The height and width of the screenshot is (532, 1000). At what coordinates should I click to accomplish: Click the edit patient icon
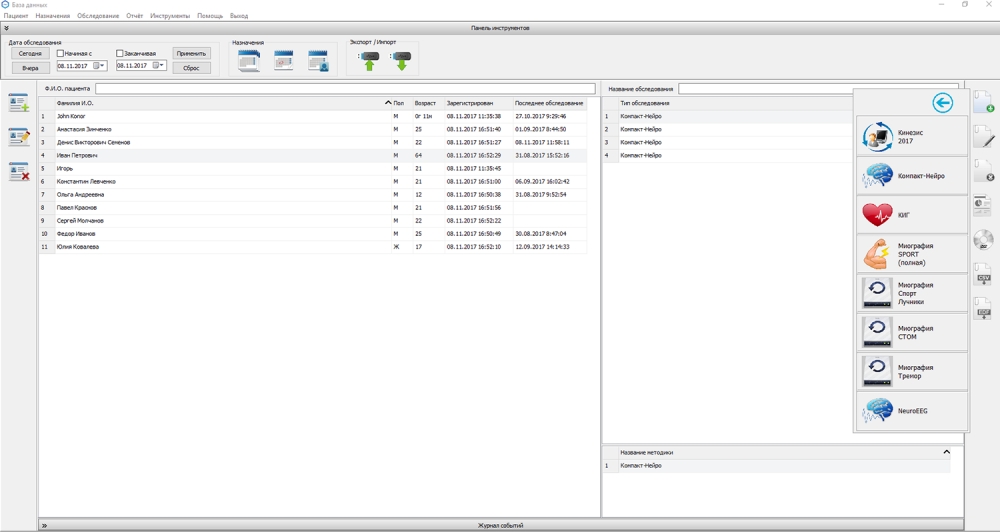(18, 137)
